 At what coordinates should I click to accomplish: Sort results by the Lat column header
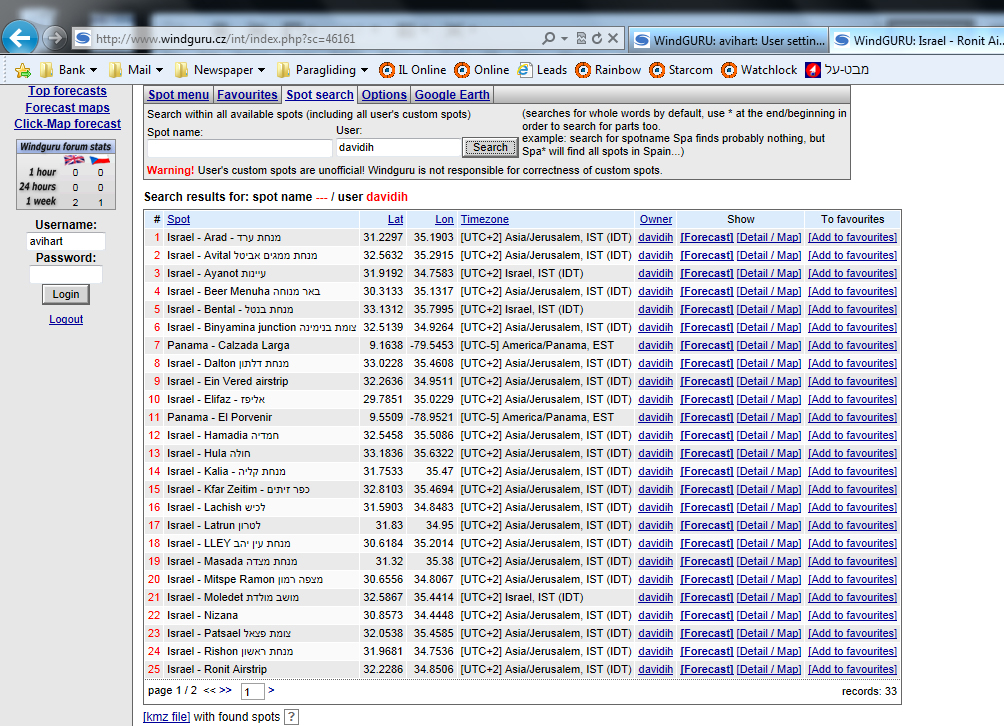[x=396, y=219]
